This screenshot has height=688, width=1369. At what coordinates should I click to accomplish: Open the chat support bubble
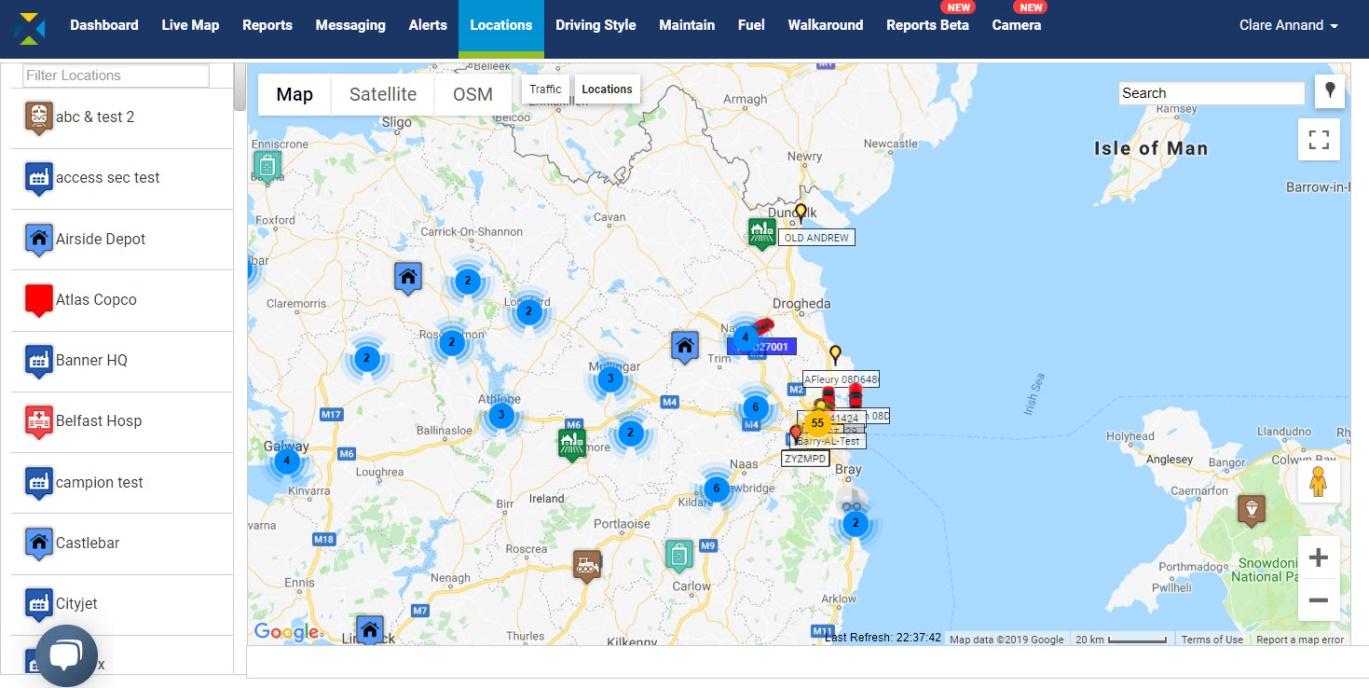66,655
